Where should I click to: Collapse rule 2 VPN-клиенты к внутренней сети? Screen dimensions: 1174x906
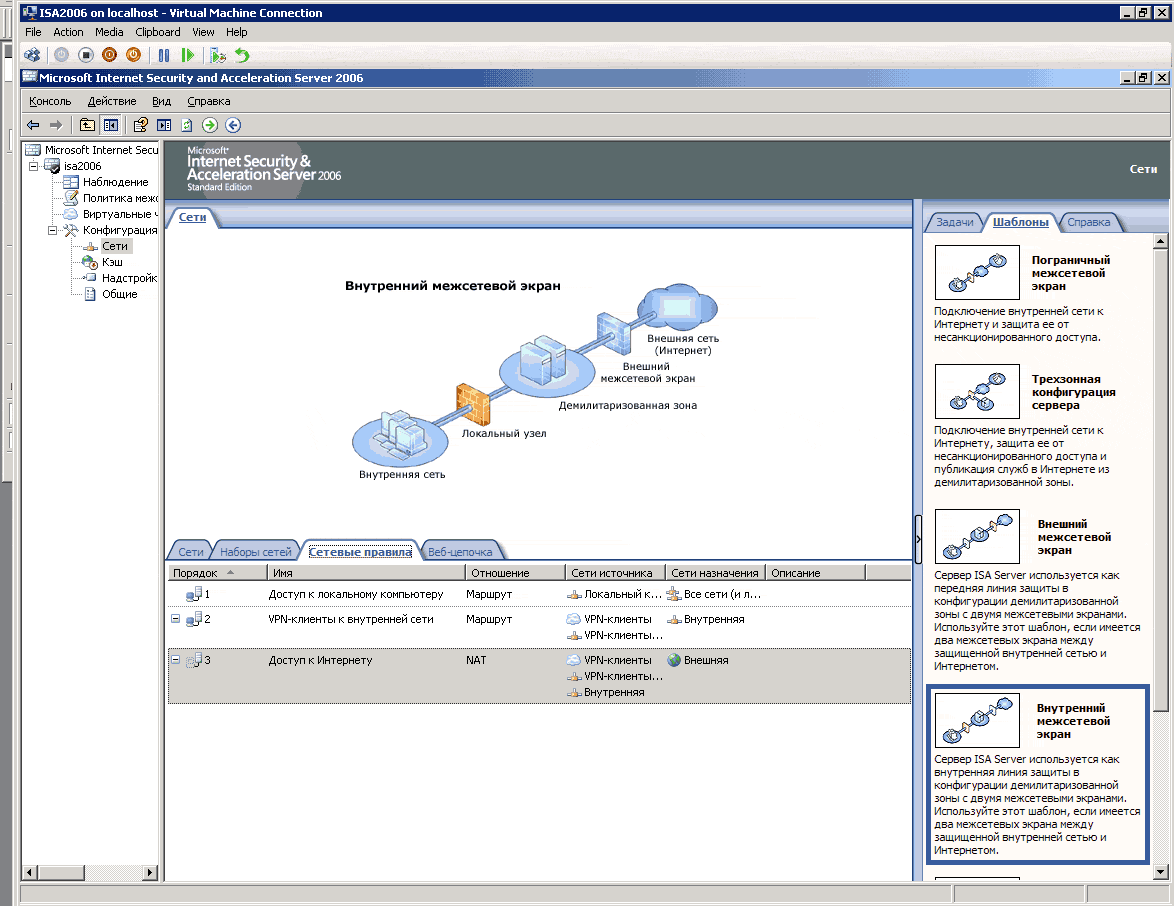(175, 618)
